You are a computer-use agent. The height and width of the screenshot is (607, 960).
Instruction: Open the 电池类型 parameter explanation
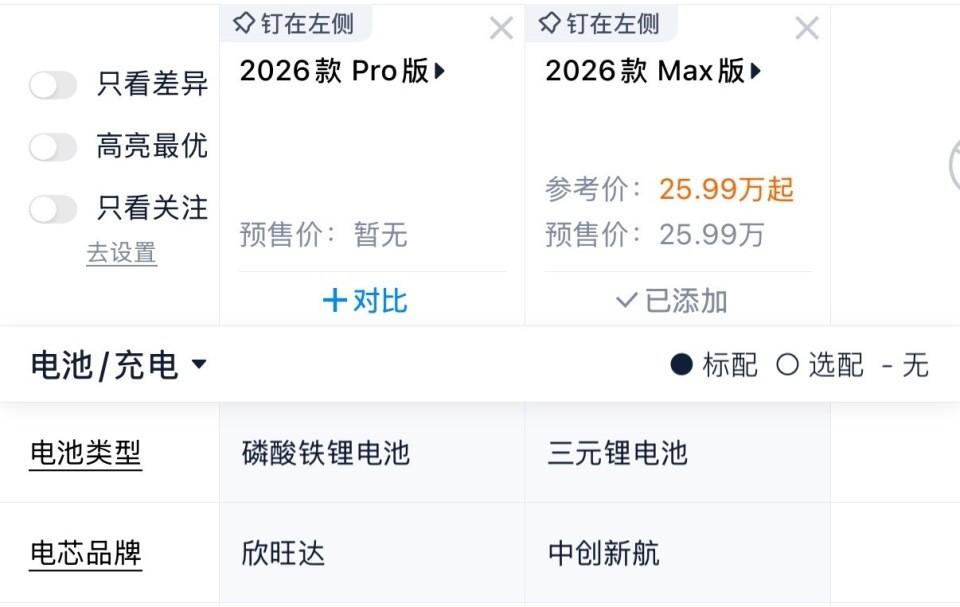tap(86, 453)
